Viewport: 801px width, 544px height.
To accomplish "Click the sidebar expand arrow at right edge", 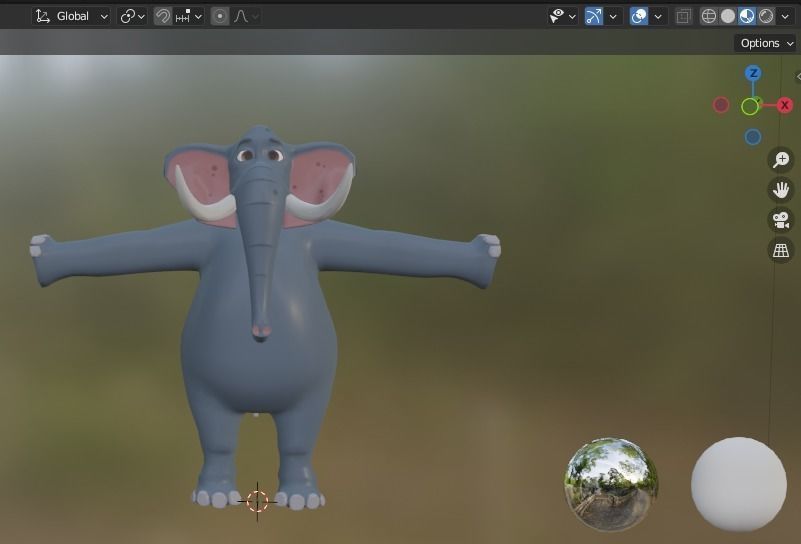I will pos(798,77).
